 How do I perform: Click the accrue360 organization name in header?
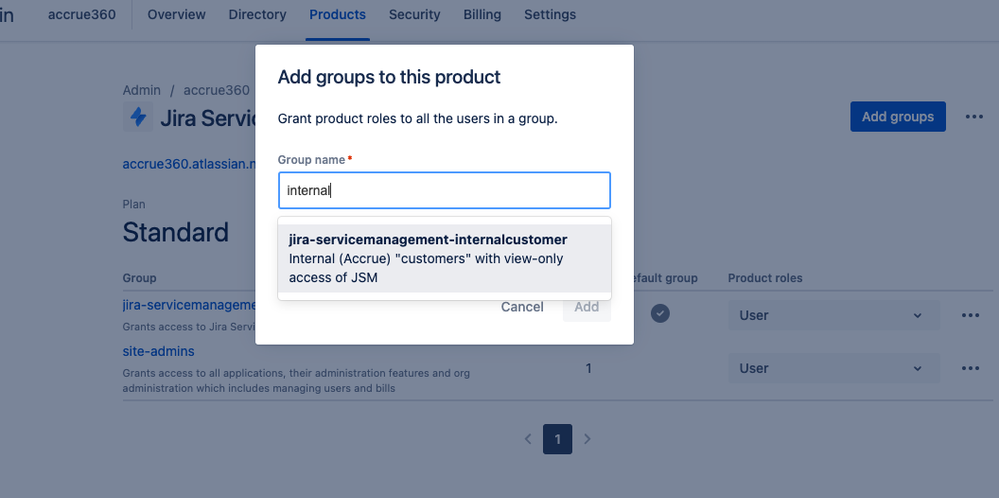82,15
